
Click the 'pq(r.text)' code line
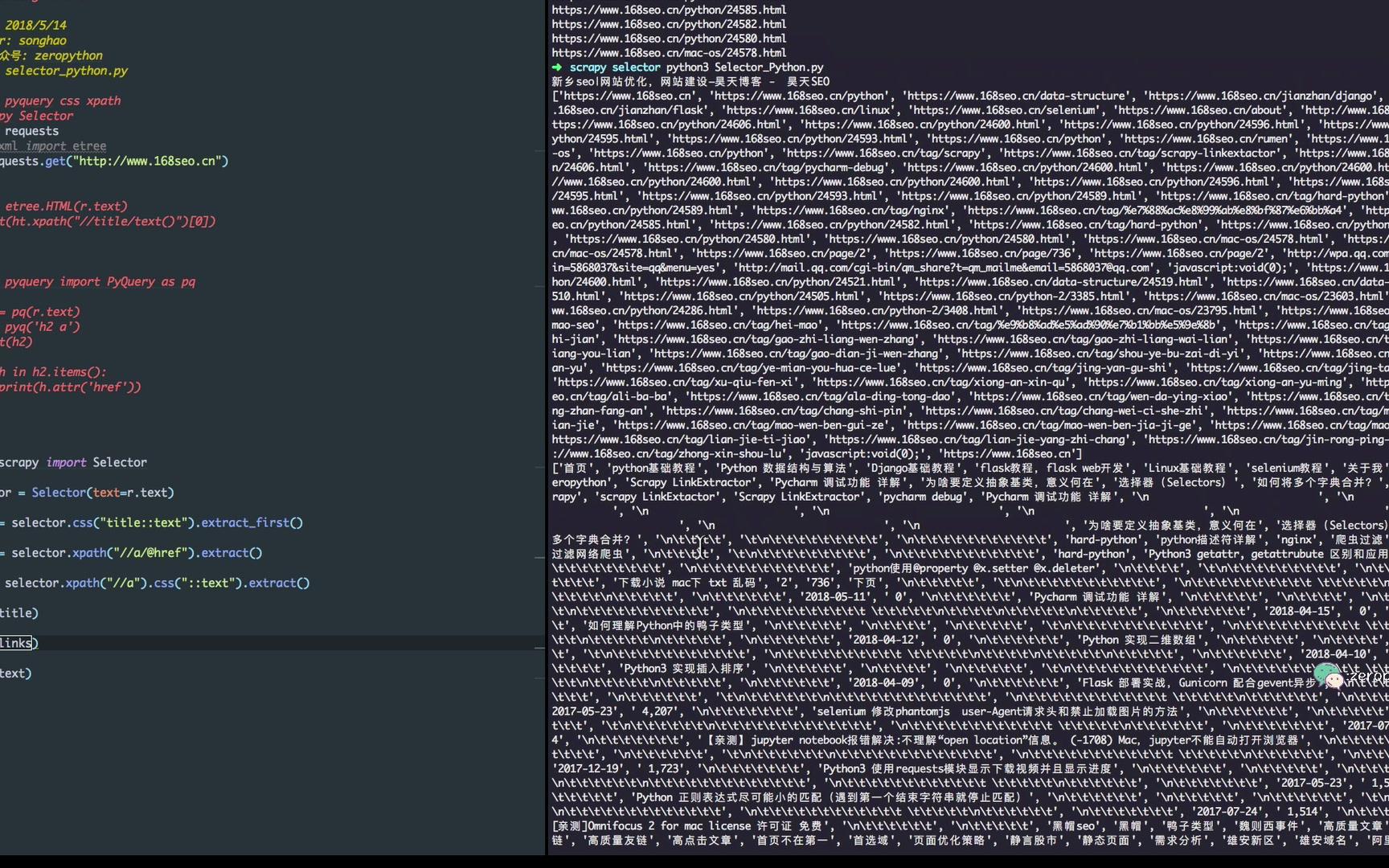[x=40, y=311]
